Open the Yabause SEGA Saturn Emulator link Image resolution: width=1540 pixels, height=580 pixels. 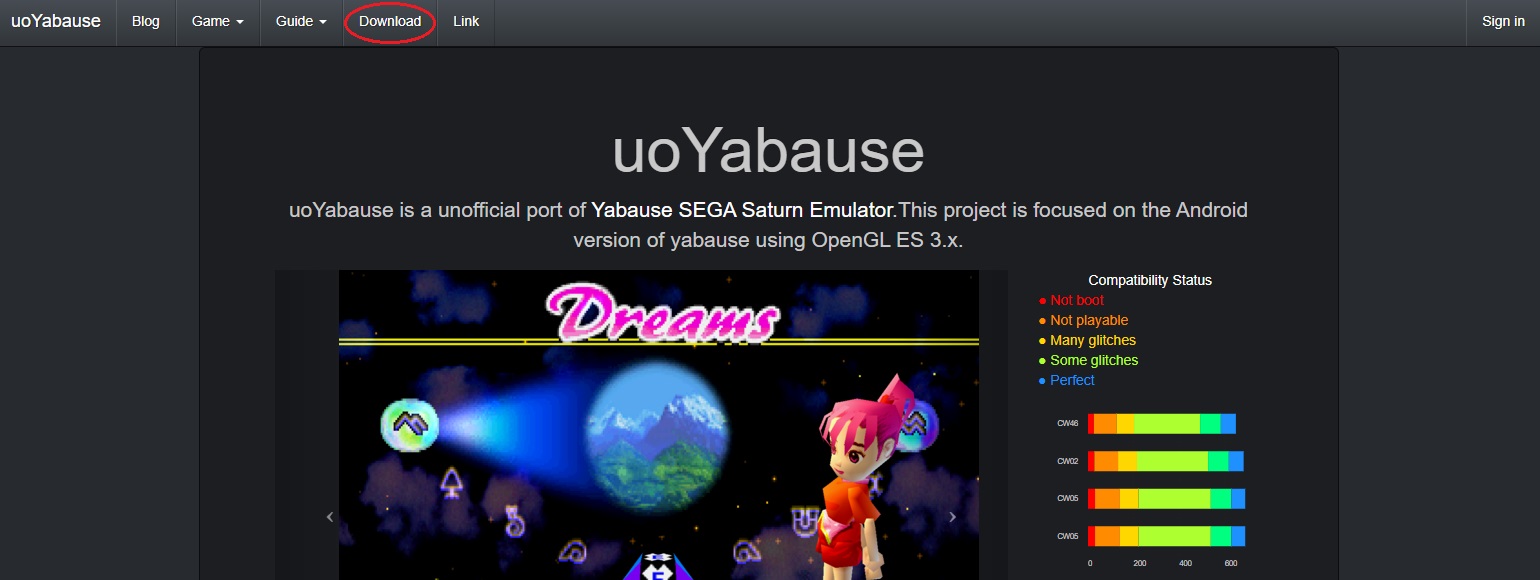(742, 210)
